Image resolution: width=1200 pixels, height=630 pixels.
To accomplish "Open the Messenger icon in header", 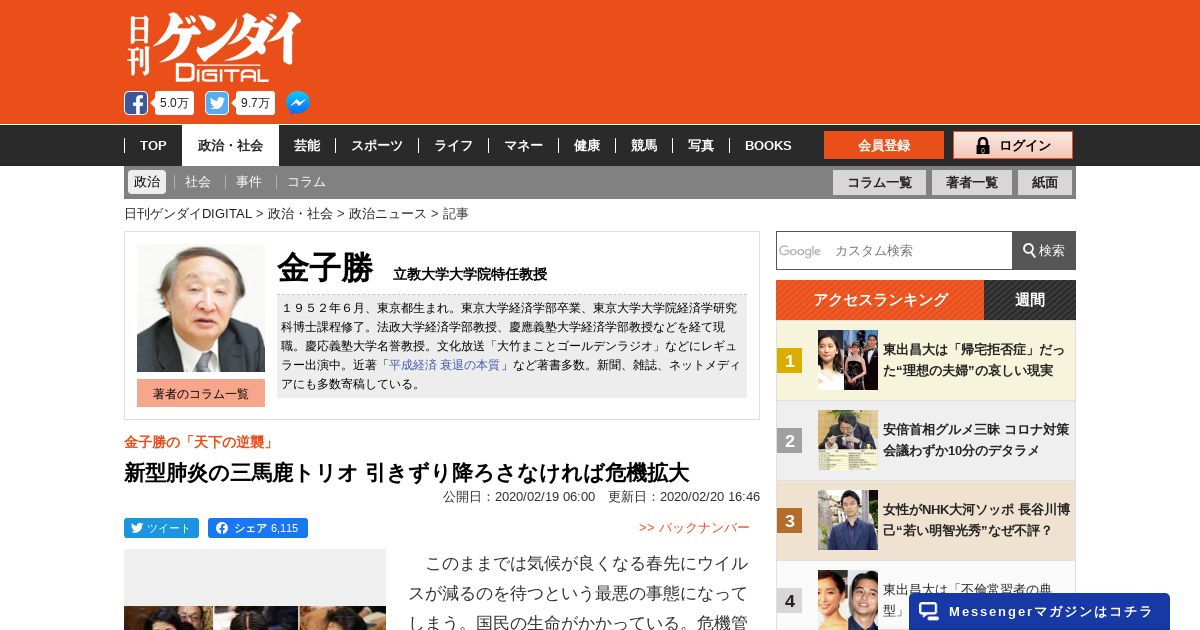I will 298,103.
